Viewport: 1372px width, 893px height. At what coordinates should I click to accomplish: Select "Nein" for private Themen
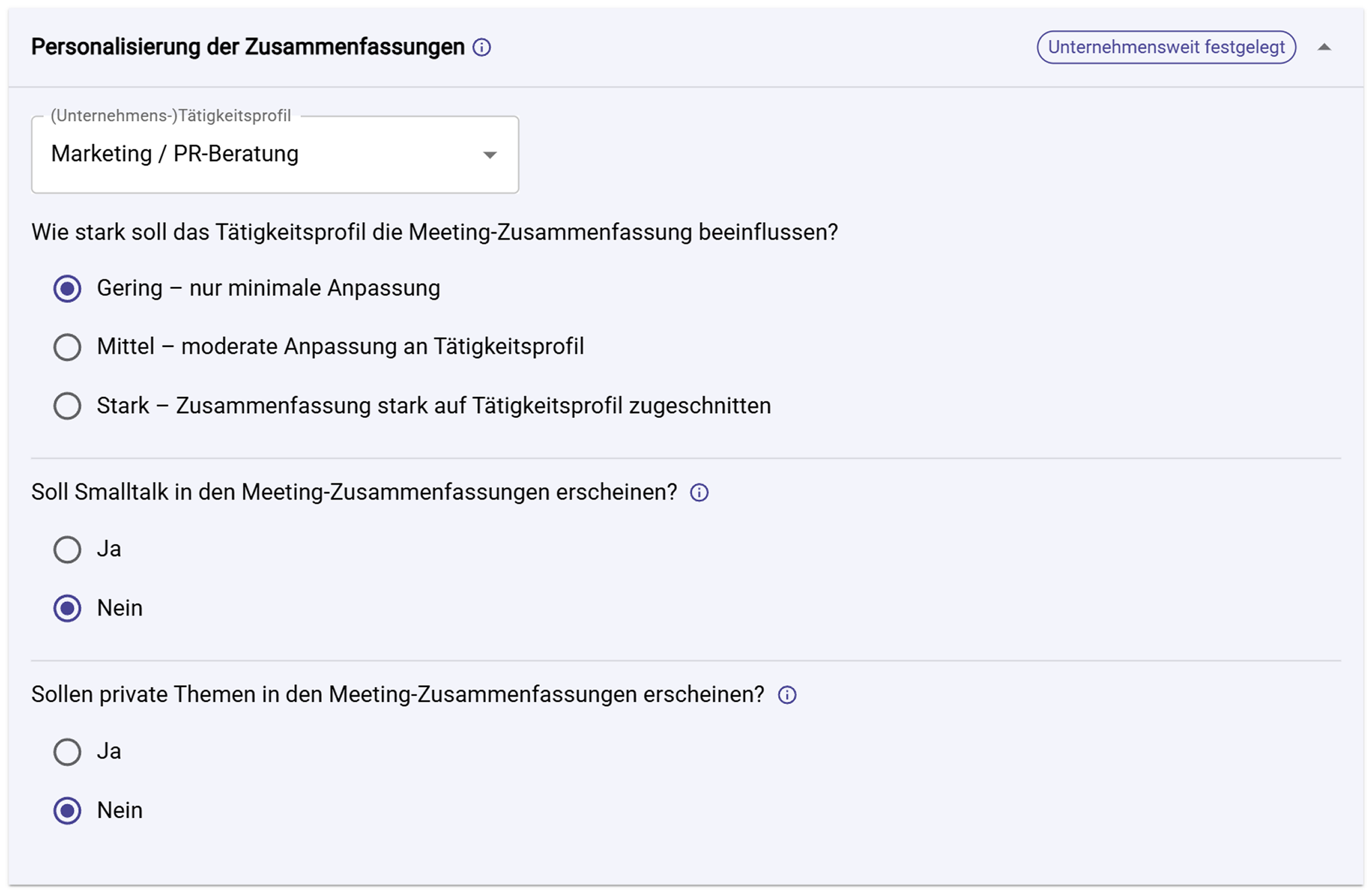pos(67,810)
